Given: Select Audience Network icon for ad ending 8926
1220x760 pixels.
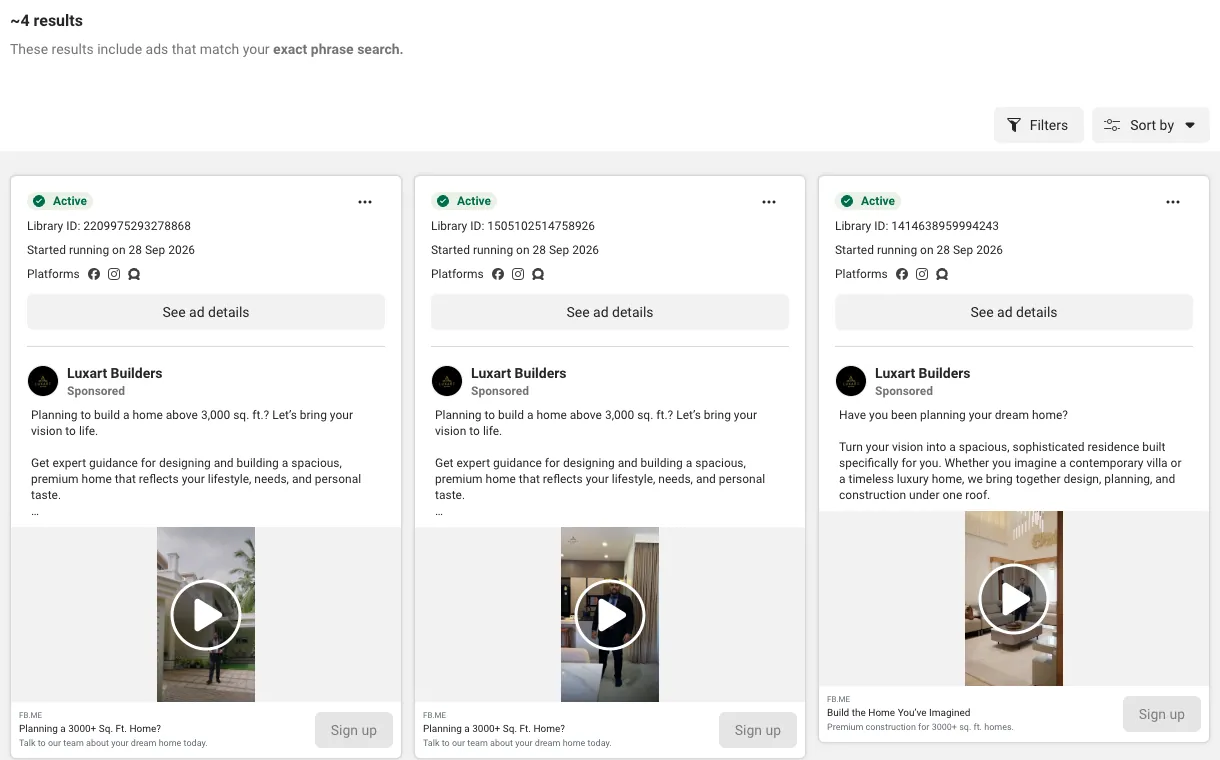Looking at the screenshot, I should pyautogui.click(x=538, y=274).
